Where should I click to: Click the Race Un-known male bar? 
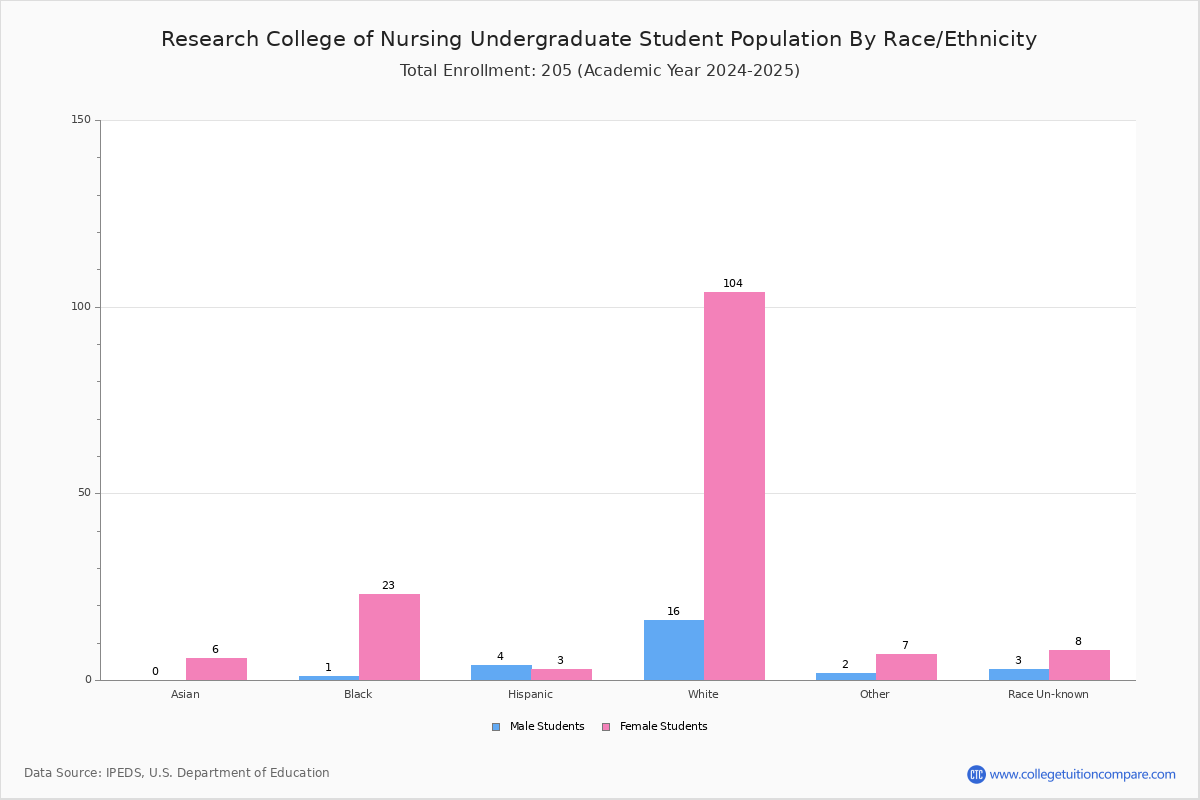(x=1019, y=674)
